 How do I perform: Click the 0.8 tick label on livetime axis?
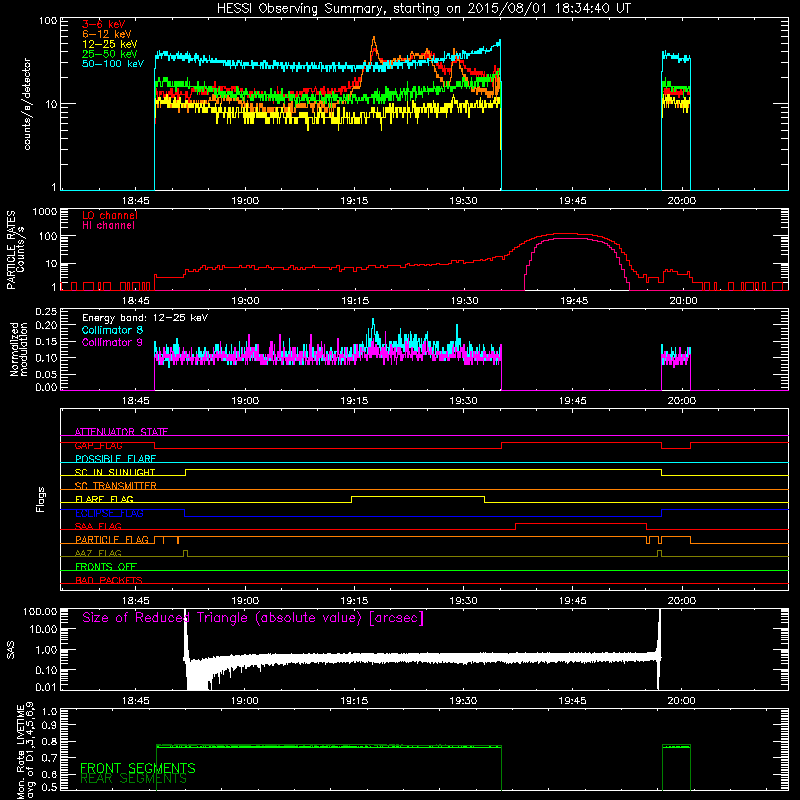[x=50, y=741]
